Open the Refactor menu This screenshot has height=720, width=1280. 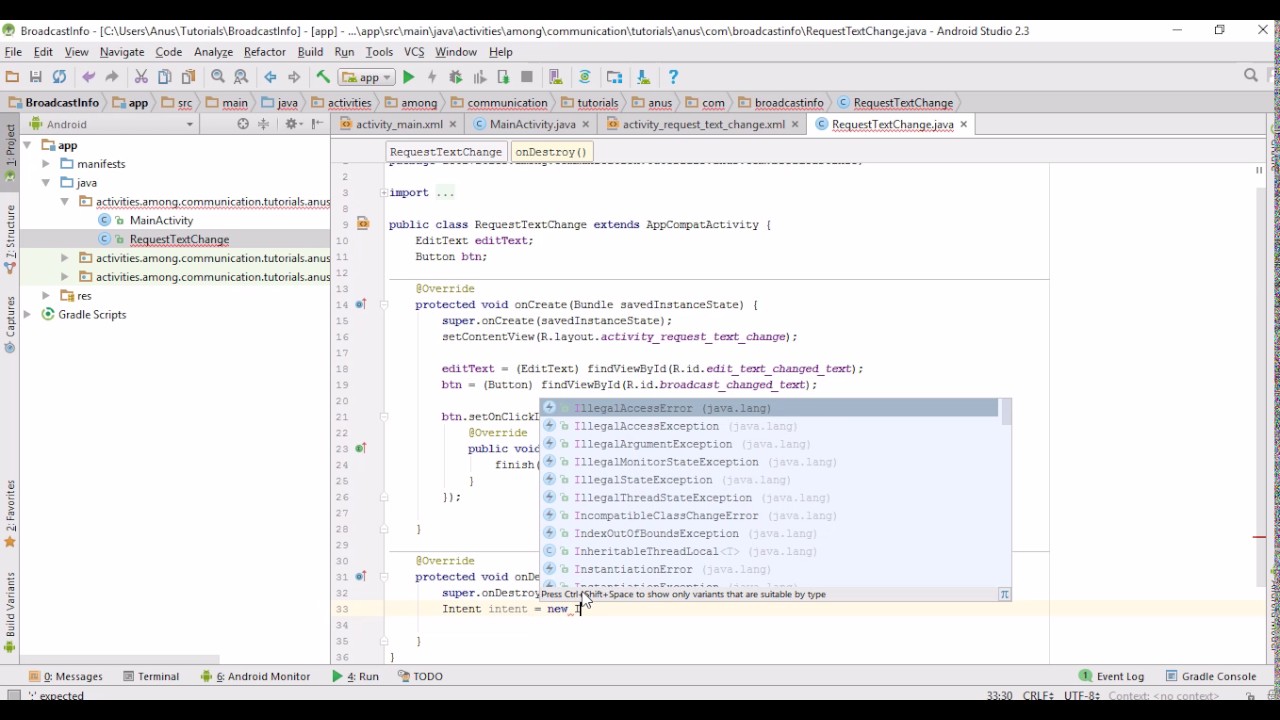[264, 52]
